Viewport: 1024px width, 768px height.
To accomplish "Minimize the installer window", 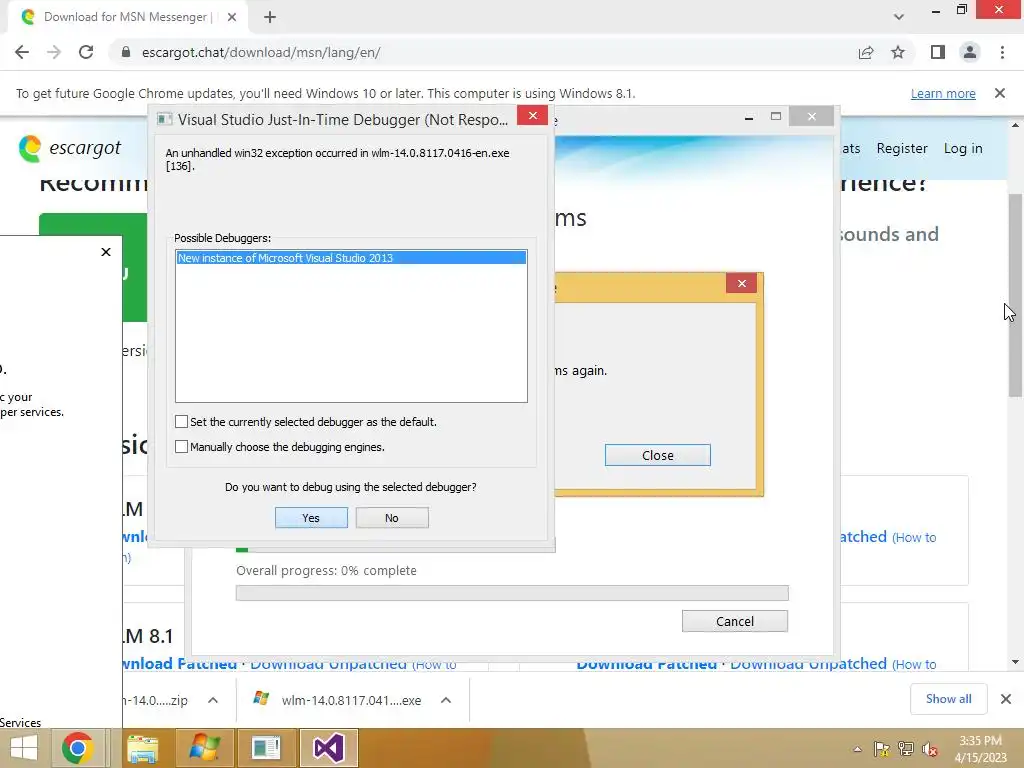I will (749, 118).
